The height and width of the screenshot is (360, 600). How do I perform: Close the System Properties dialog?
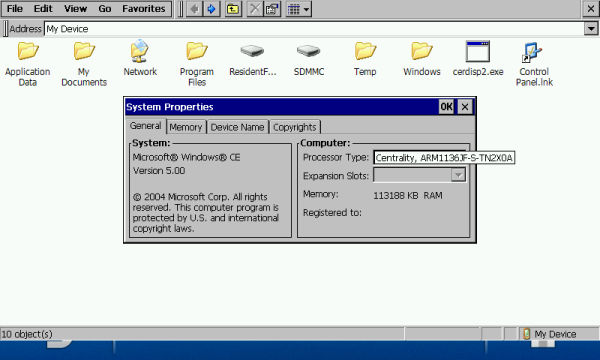(x=465, y=107)
